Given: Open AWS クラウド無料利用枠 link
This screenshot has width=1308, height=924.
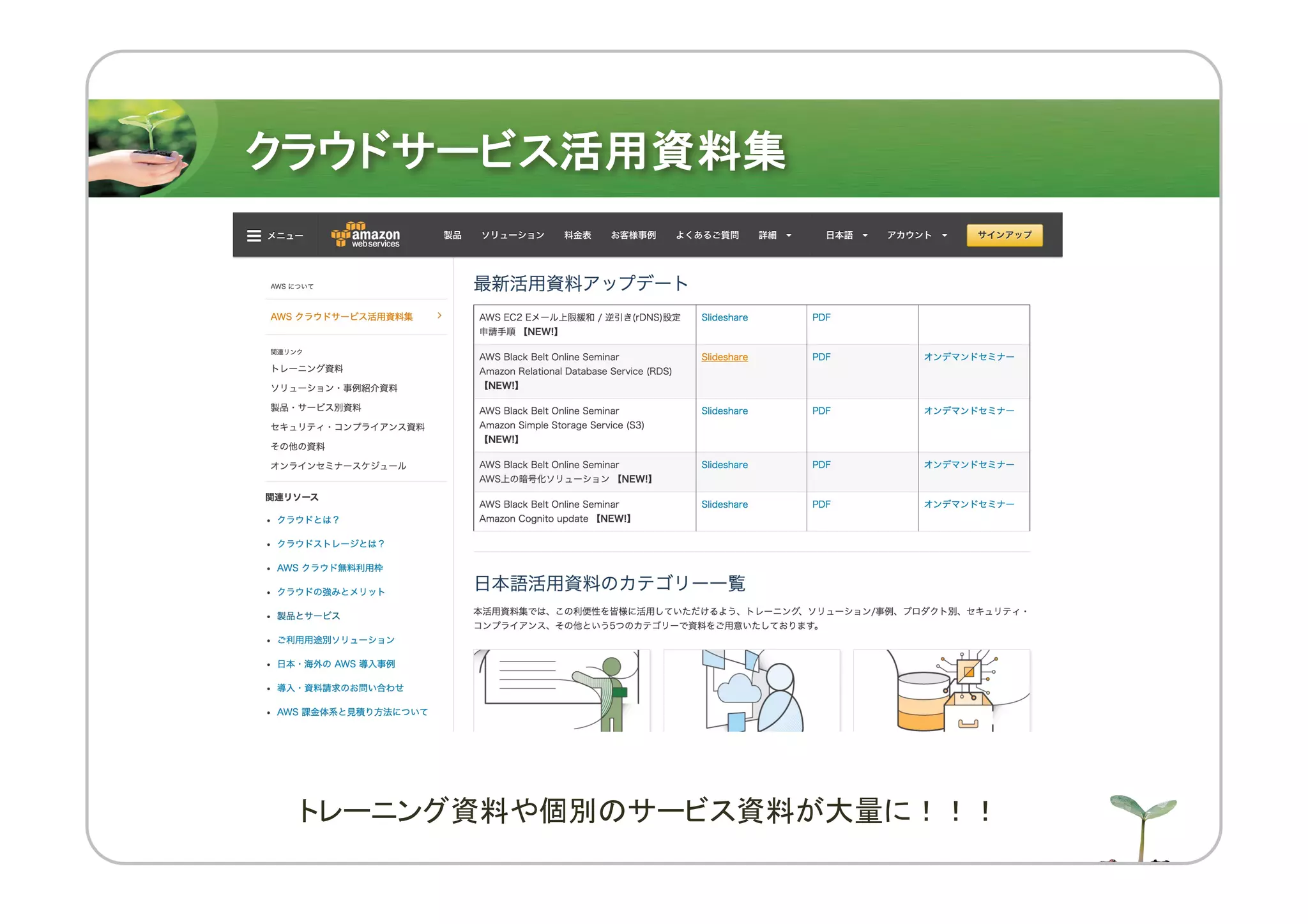Looking at the screenshot, I should tap(330, 568).
